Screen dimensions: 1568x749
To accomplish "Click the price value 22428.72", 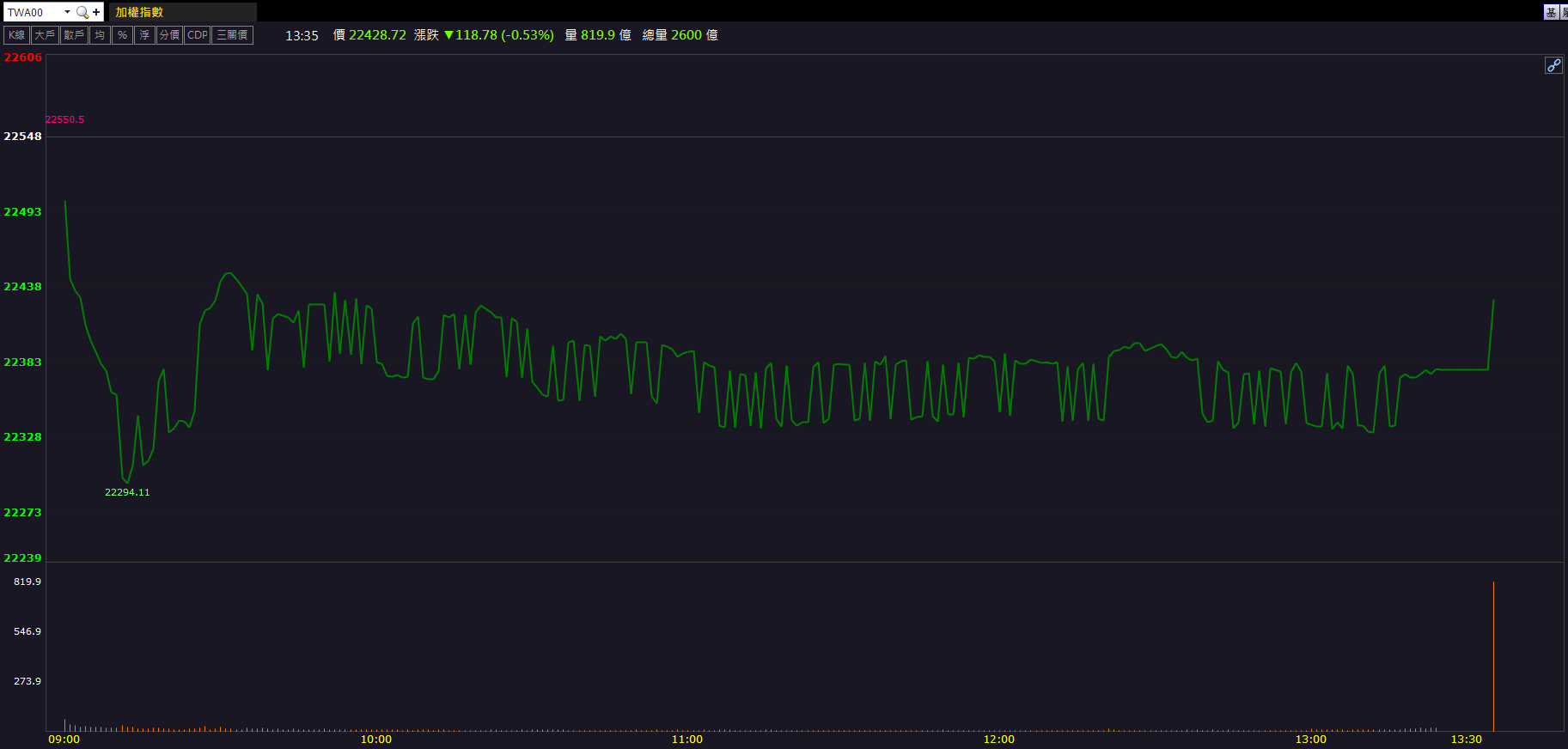I will (377, 35).
